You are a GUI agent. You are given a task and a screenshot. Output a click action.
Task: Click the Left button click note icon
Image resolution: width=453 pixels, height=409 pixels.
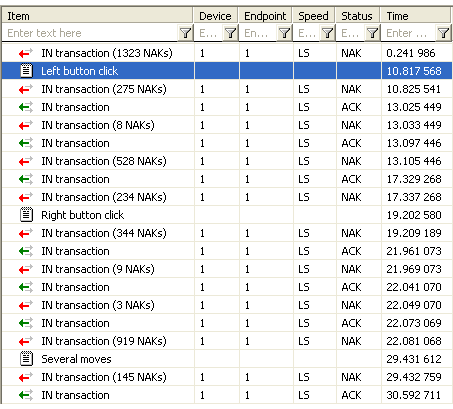26,71
